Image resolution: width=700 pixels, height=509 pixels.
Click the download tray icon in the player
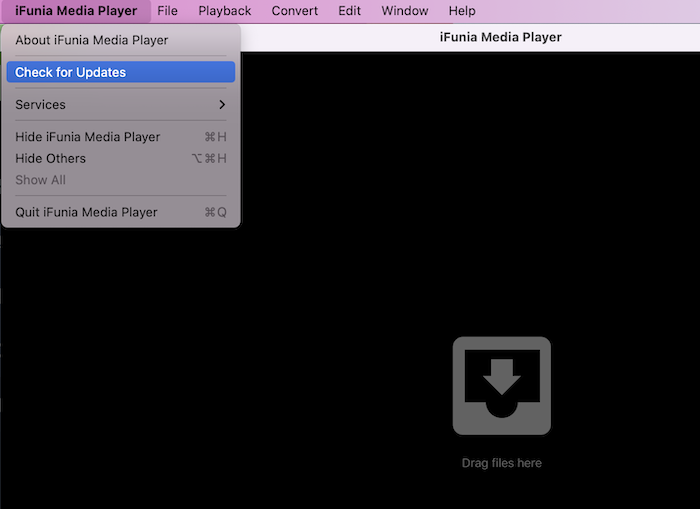point(501,385)
